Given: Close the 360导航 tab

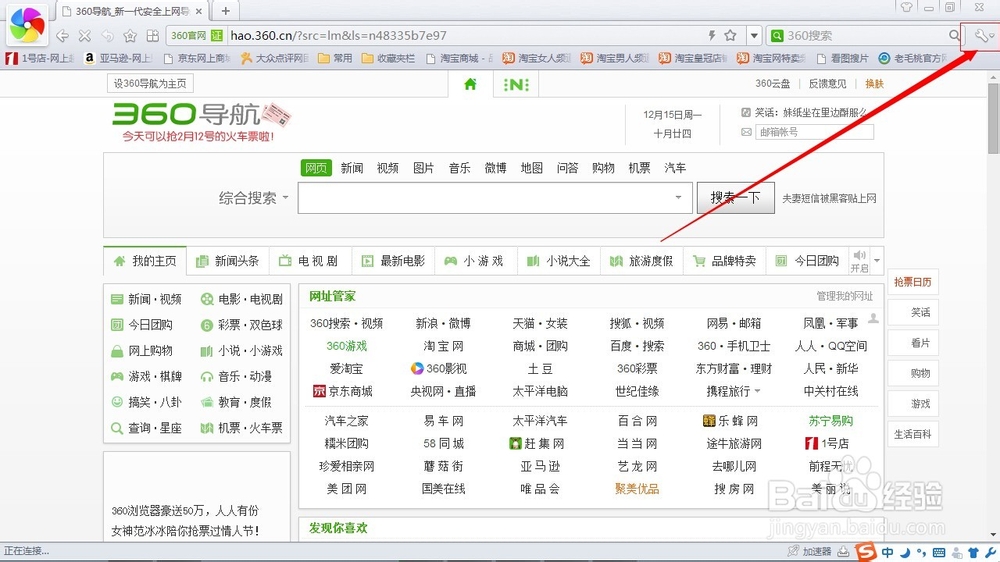Looking at the screenshot, I should (x=198, y=11).
